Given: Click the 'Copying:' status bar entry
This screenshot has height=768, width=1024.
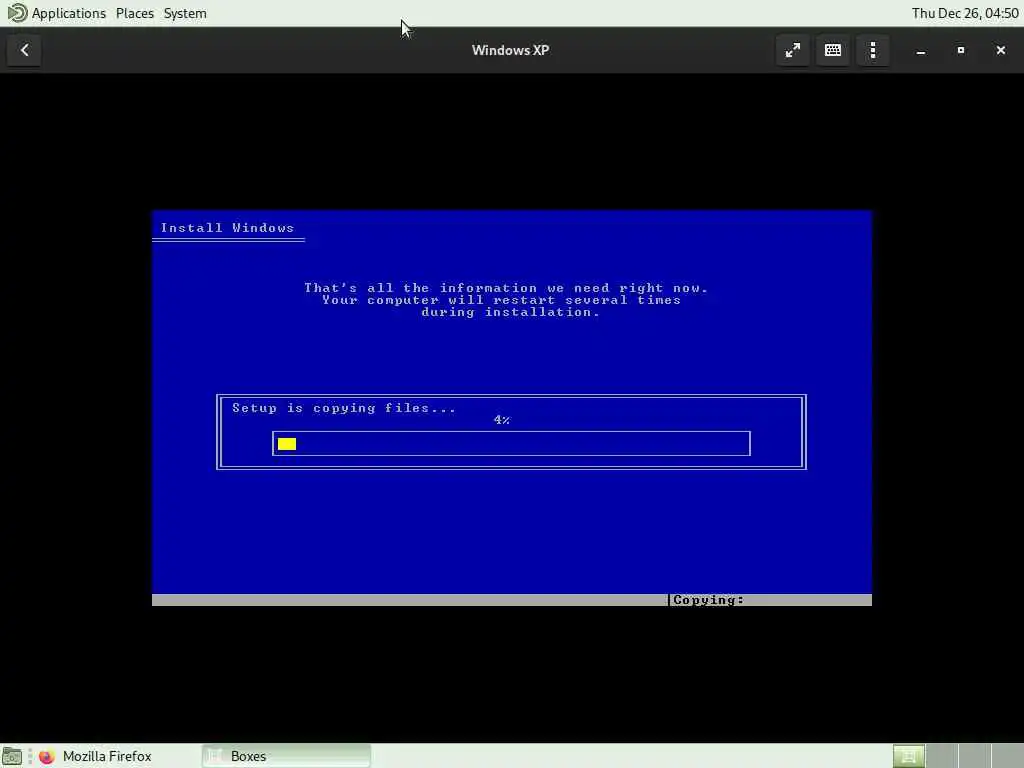Looking at the screenshot, I should pos(709,600).
